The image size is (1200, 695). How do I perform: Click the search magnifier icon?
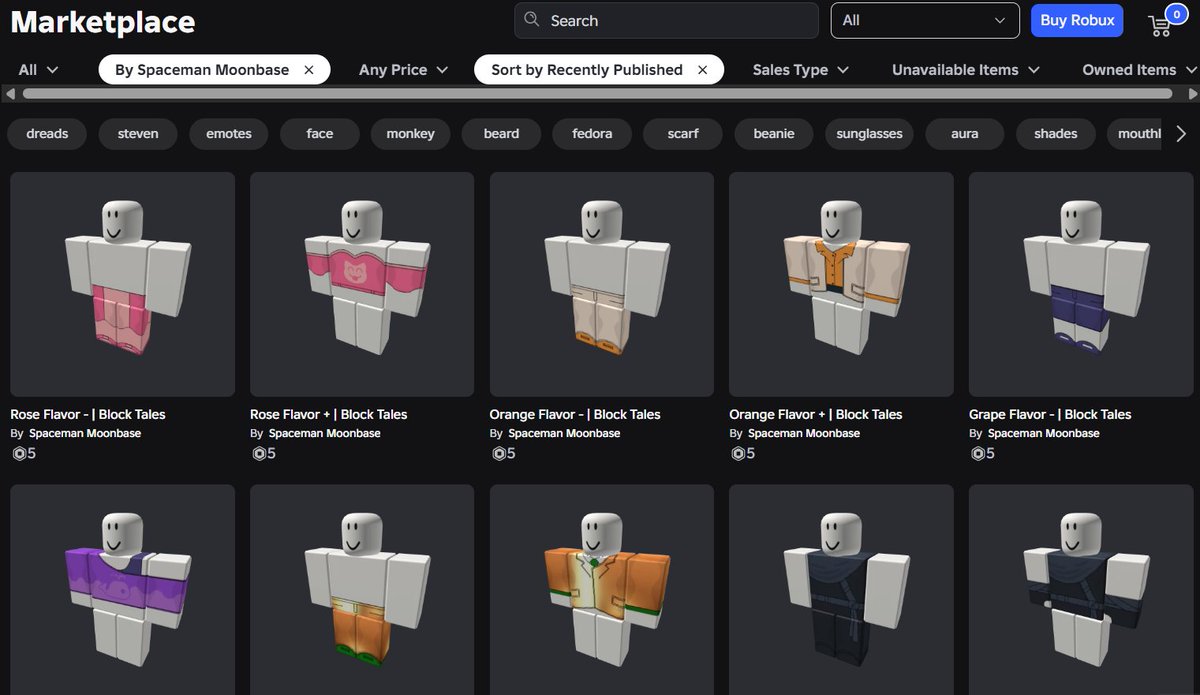(x=532, y=20)
